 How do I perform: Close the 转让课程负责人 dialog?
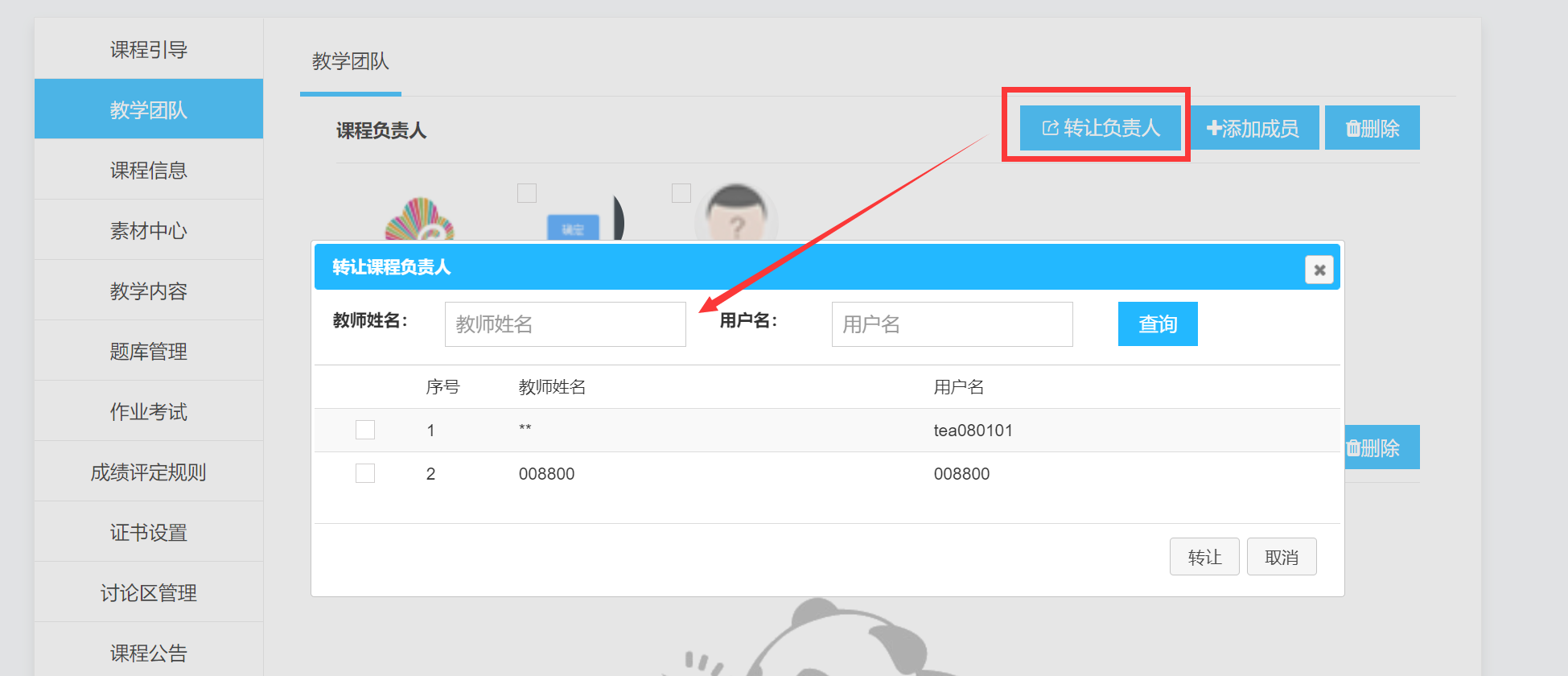coord(1319,270)
